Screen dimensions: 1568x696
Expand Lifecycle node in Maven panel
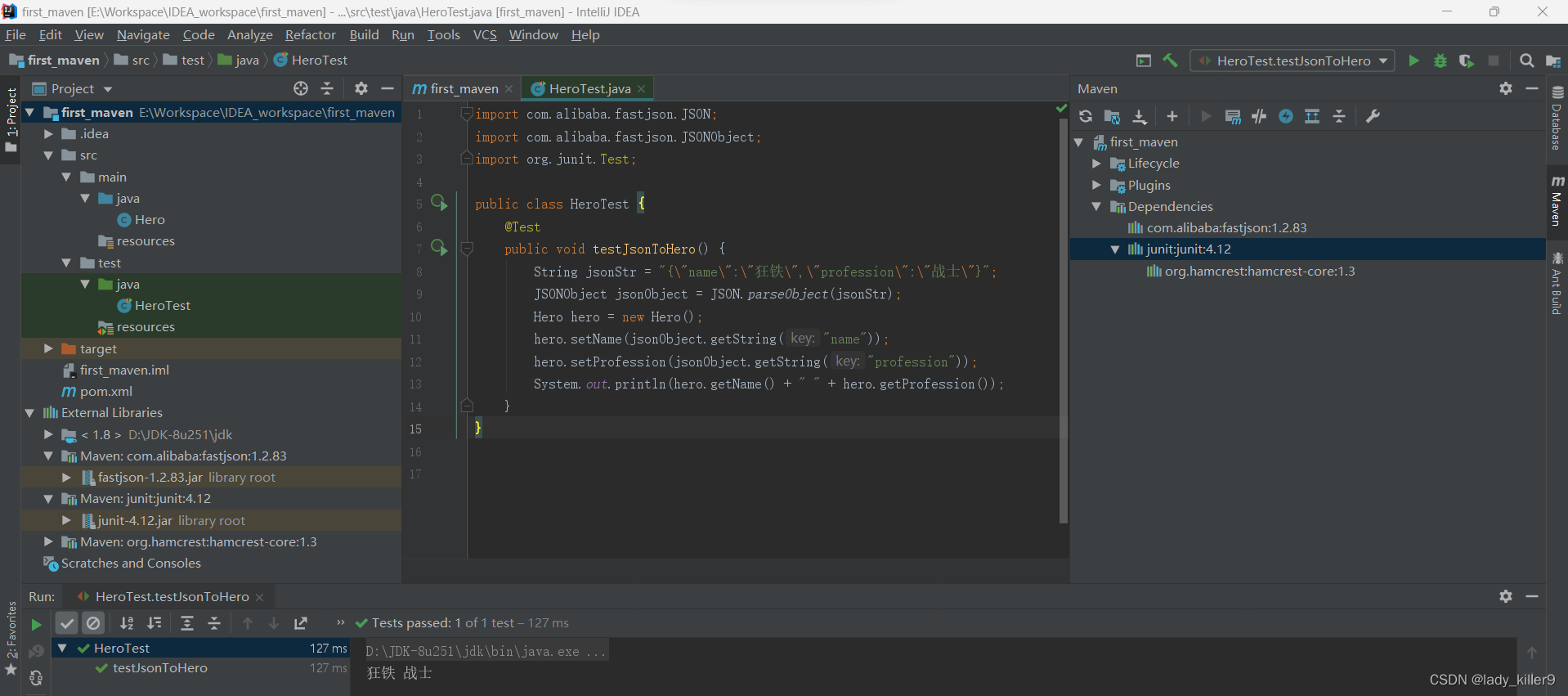point(1097,164)
